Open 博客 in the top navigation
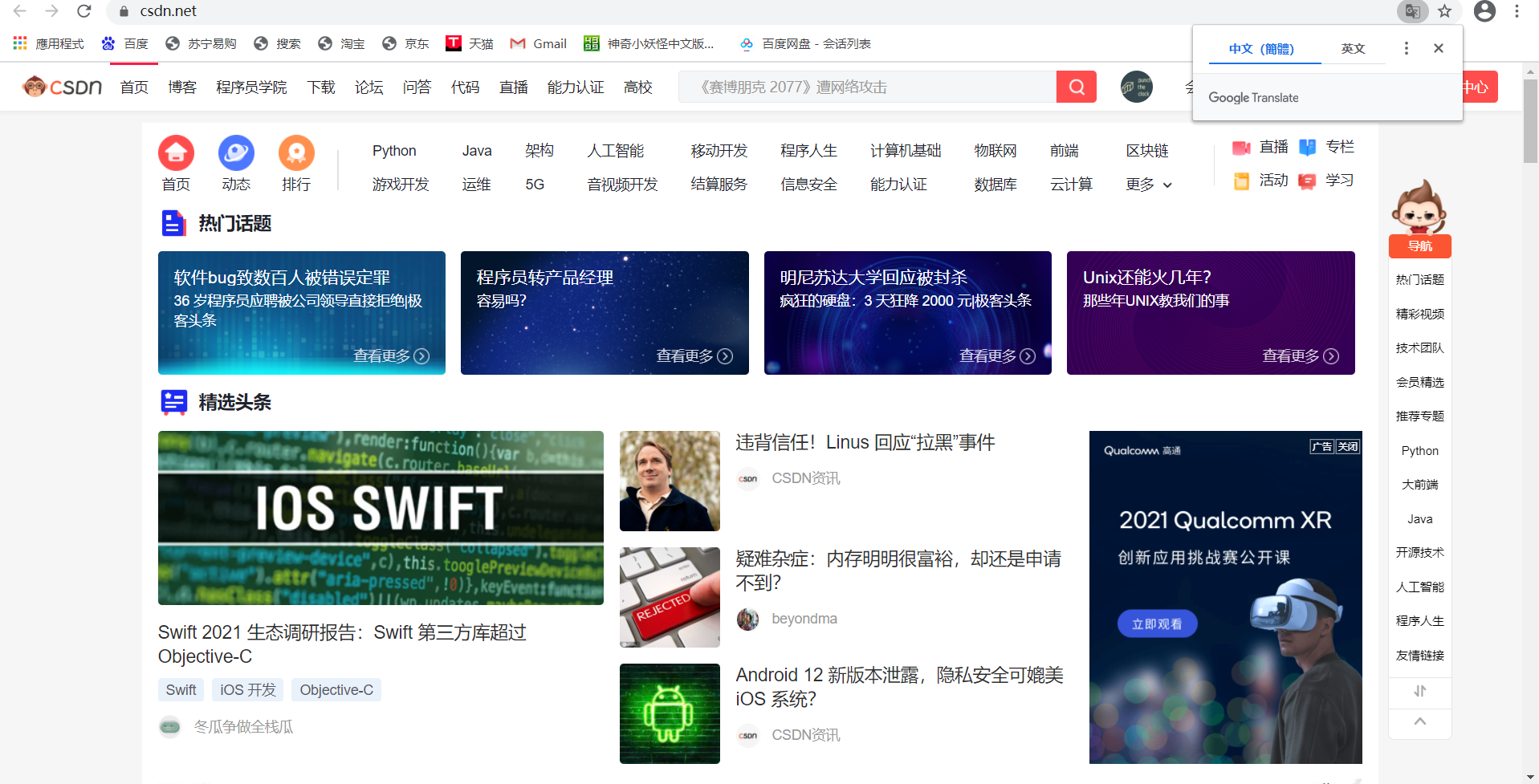 [182, 87]
